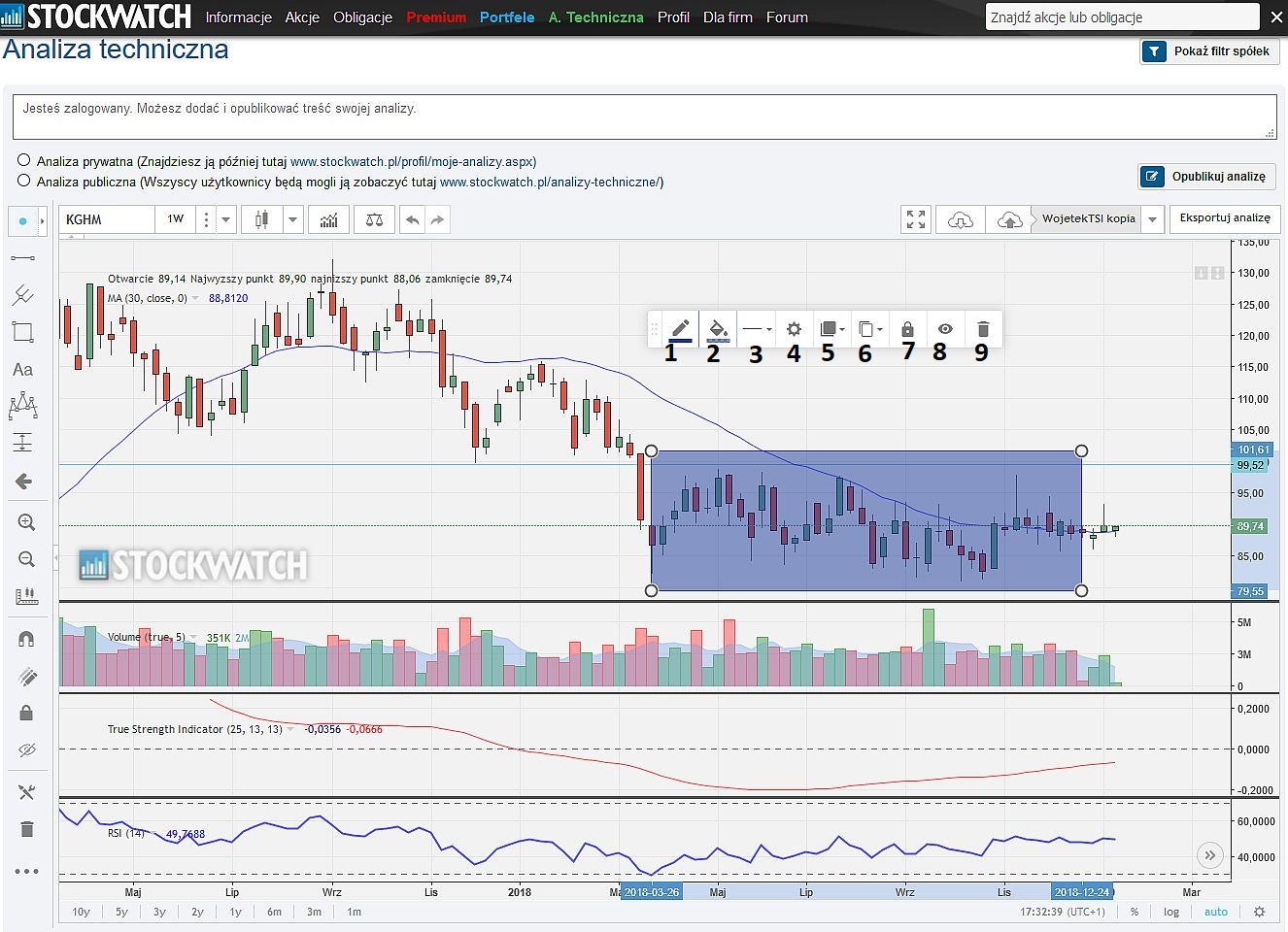This screenshot has height=932, width=1288.
Task: Click the search field for stocks or bonds
Action: pyautogui.click(x=1122, y=17)
